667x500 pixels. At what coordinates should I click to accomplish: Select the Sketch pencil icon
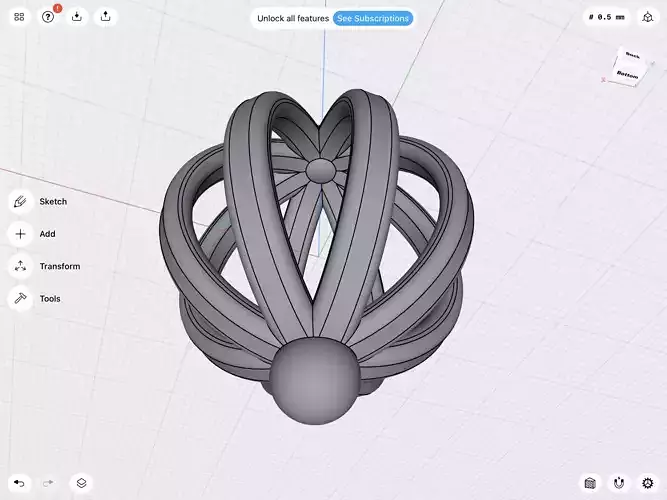20,201
